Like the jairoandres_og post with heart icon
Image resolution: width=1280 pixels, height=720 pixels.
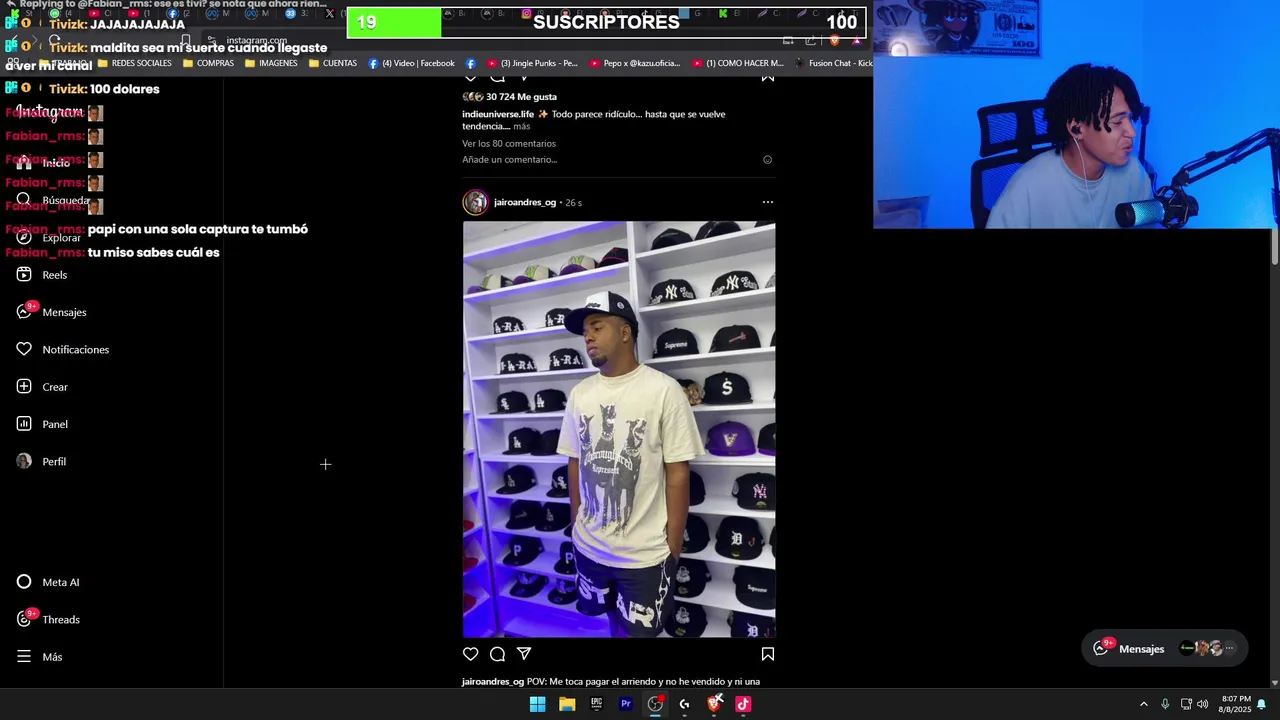click(x=471, y=654)
